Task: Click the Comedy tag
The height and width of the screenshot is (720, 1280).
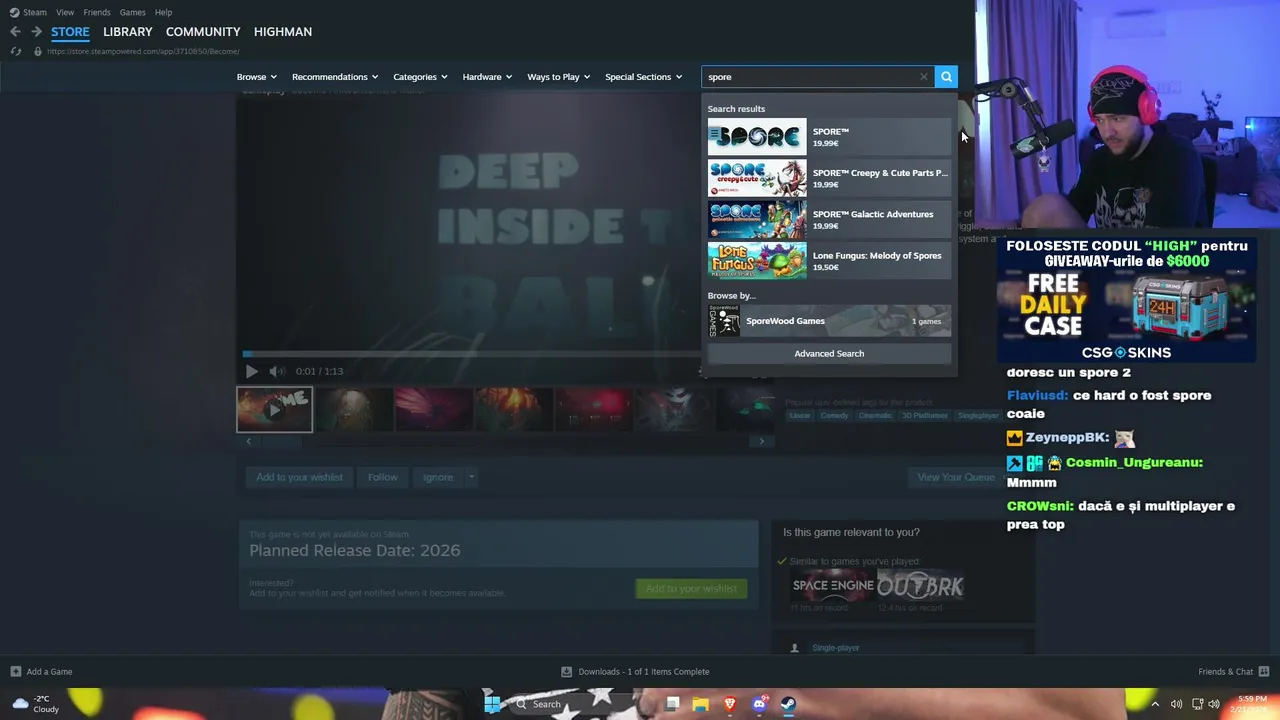Action: tap(834, 415)
